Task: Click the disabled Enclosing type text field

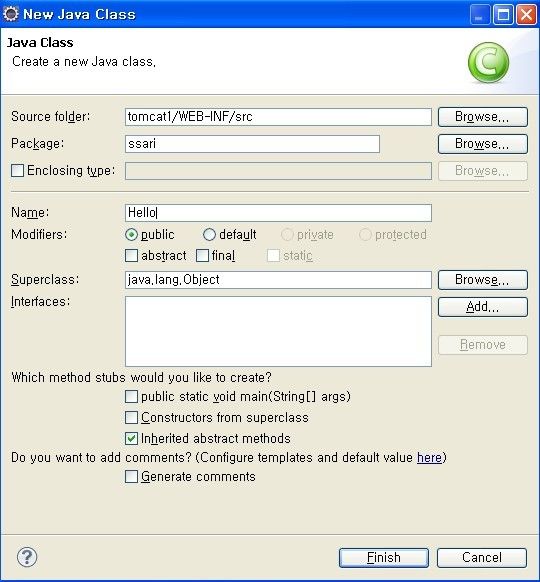Action: [278, 171]
